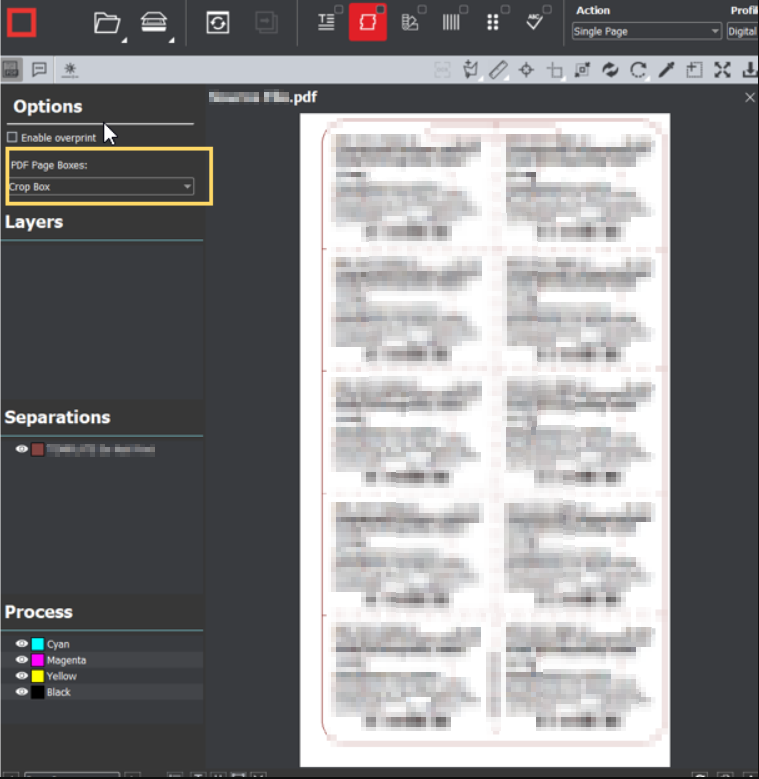Select the crop tool icon
The width and height of the screenshot is (759, 779).
[x=554, y=70]
